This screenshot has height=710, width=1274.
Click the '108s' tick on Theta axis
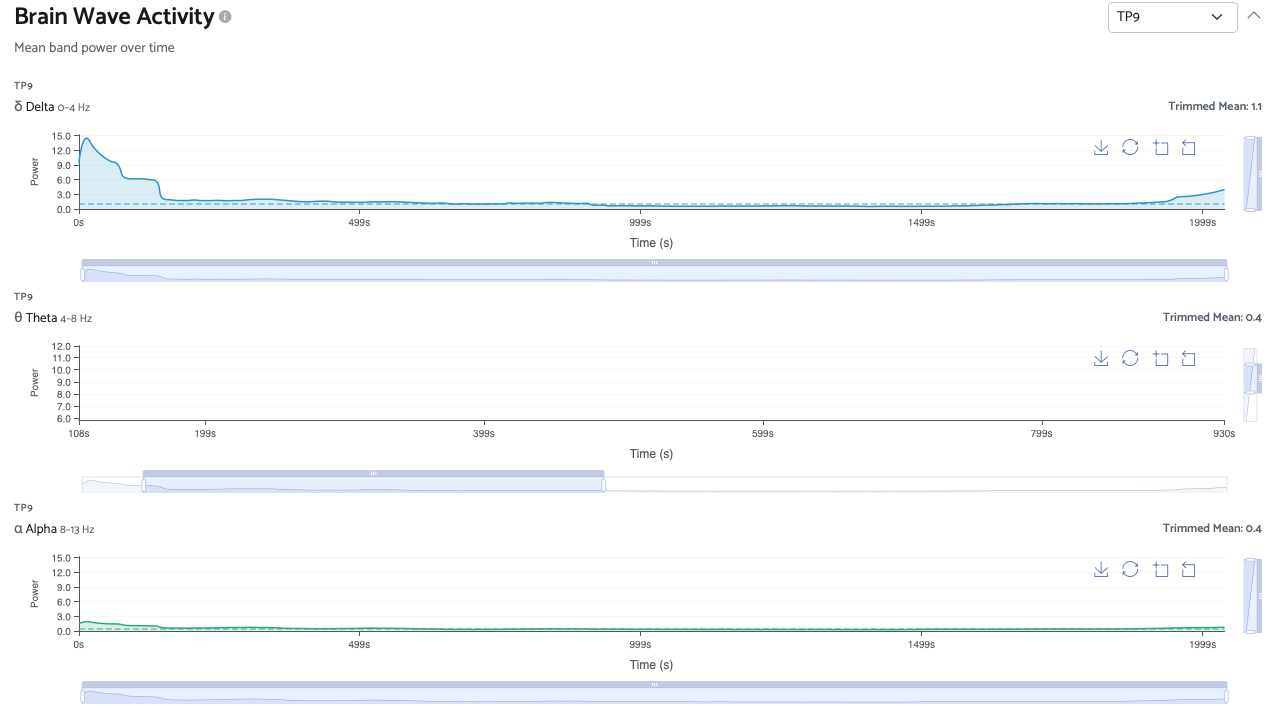click(x=79, y=434)
